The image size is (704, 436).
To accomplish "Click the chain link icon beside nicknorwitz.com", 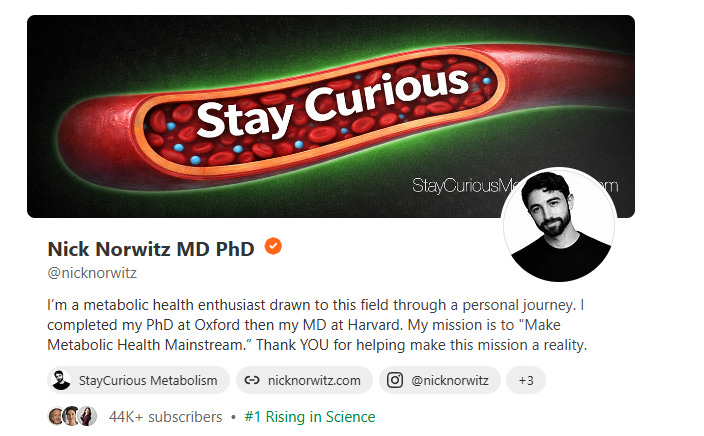I will 252,380.
